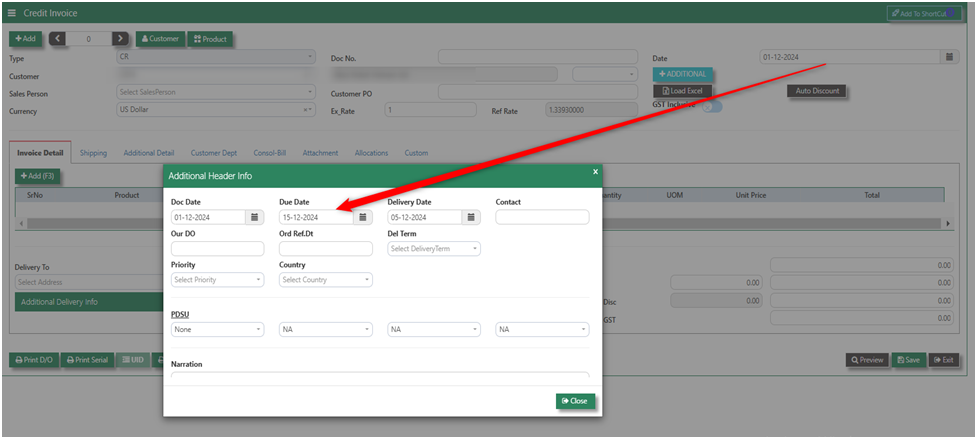Switch to Attachment tab

pos(320,153)
